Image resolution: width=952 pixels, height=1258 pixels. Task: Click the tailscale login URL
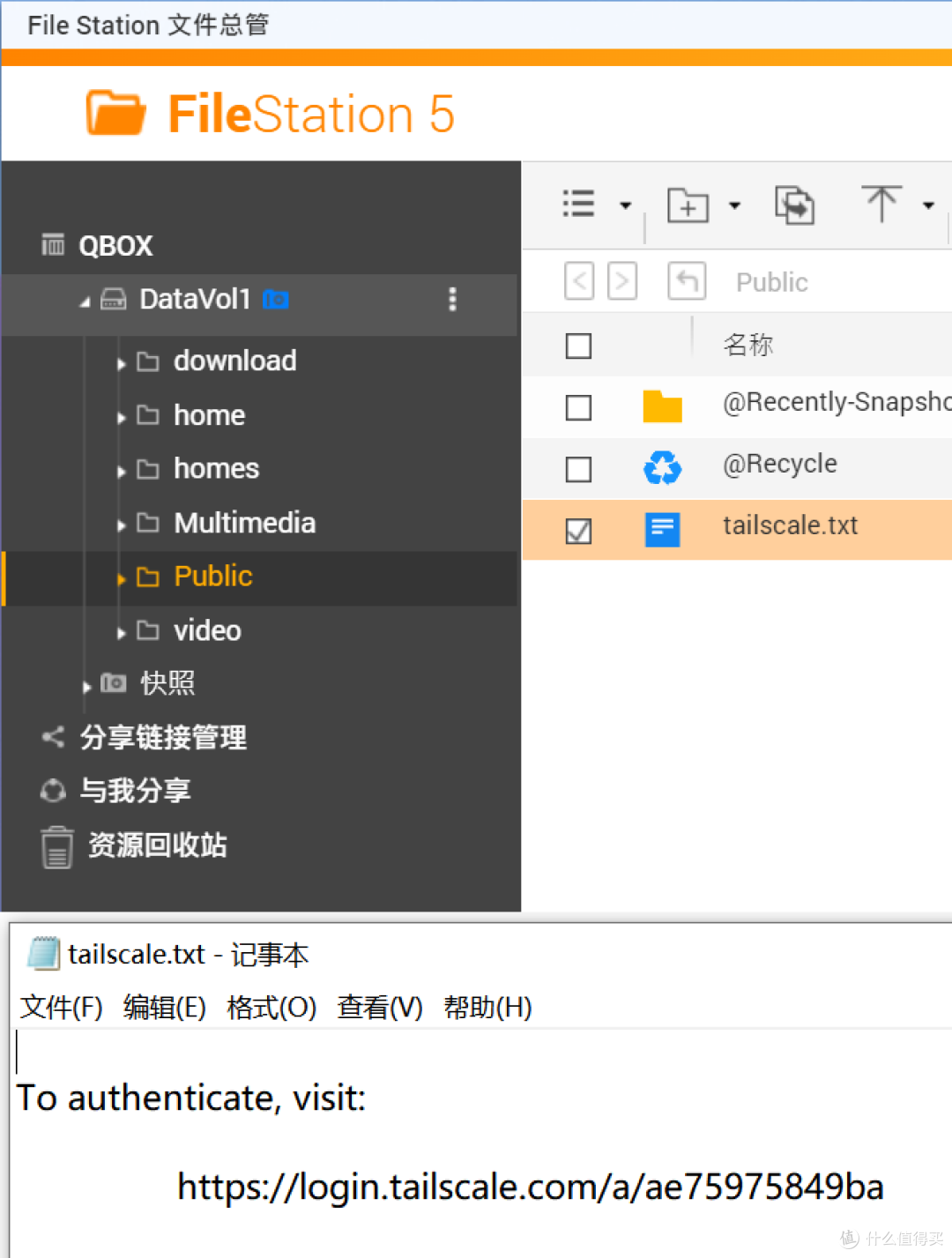[x=529, y=1187]
